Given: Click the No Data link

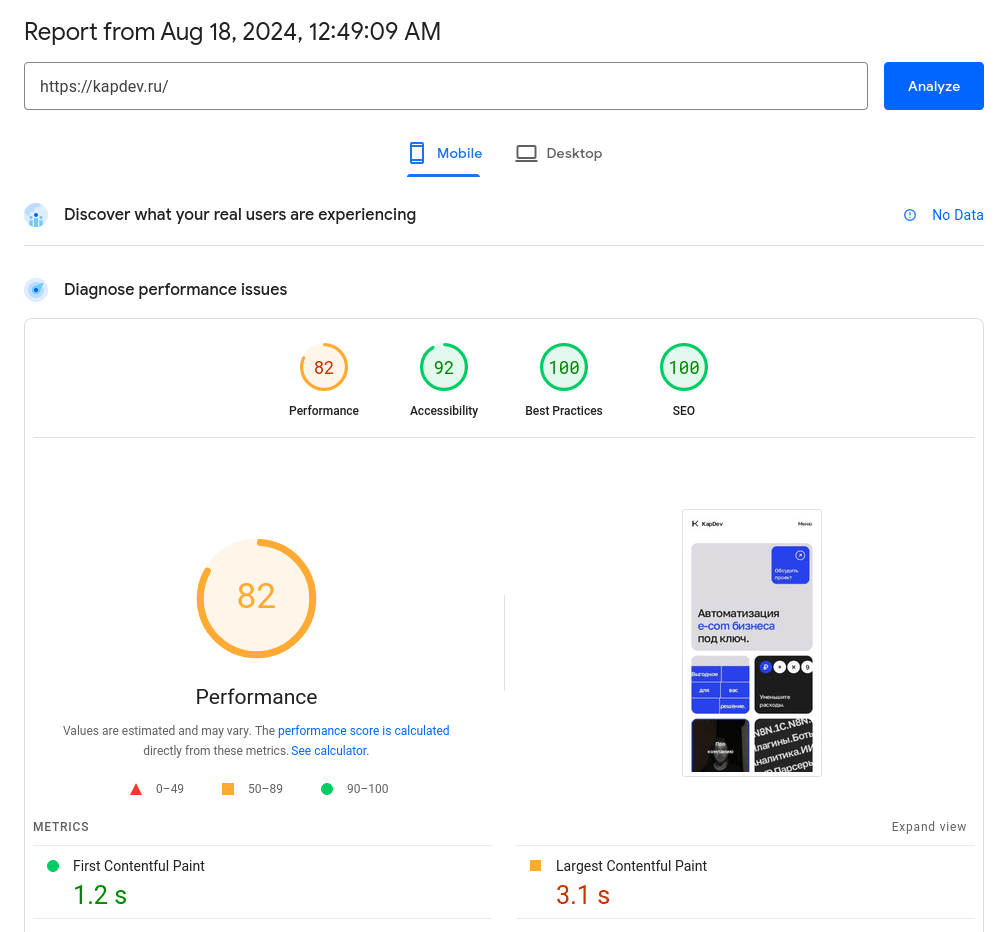Looking at the screenshot, I should [957, 215].
